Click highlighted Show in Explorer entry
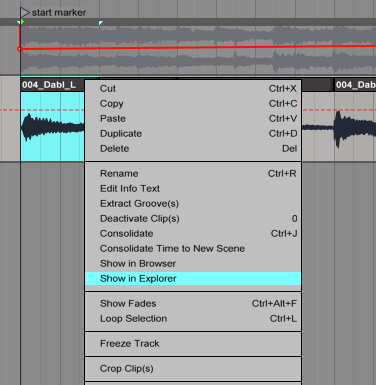Viewport: 376px width, 385px height. pos(193,279)
